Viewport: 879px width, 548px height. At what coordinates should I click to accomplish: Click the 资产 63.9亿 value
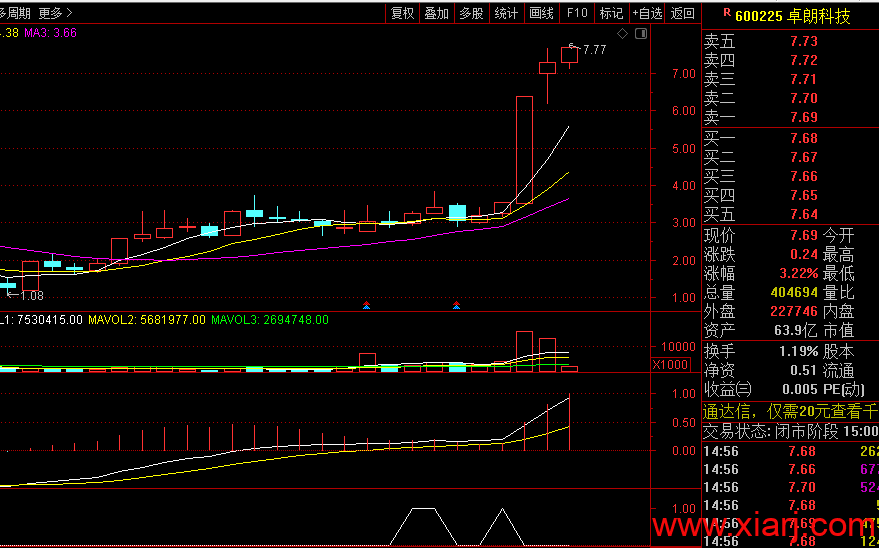pos(796,330)
